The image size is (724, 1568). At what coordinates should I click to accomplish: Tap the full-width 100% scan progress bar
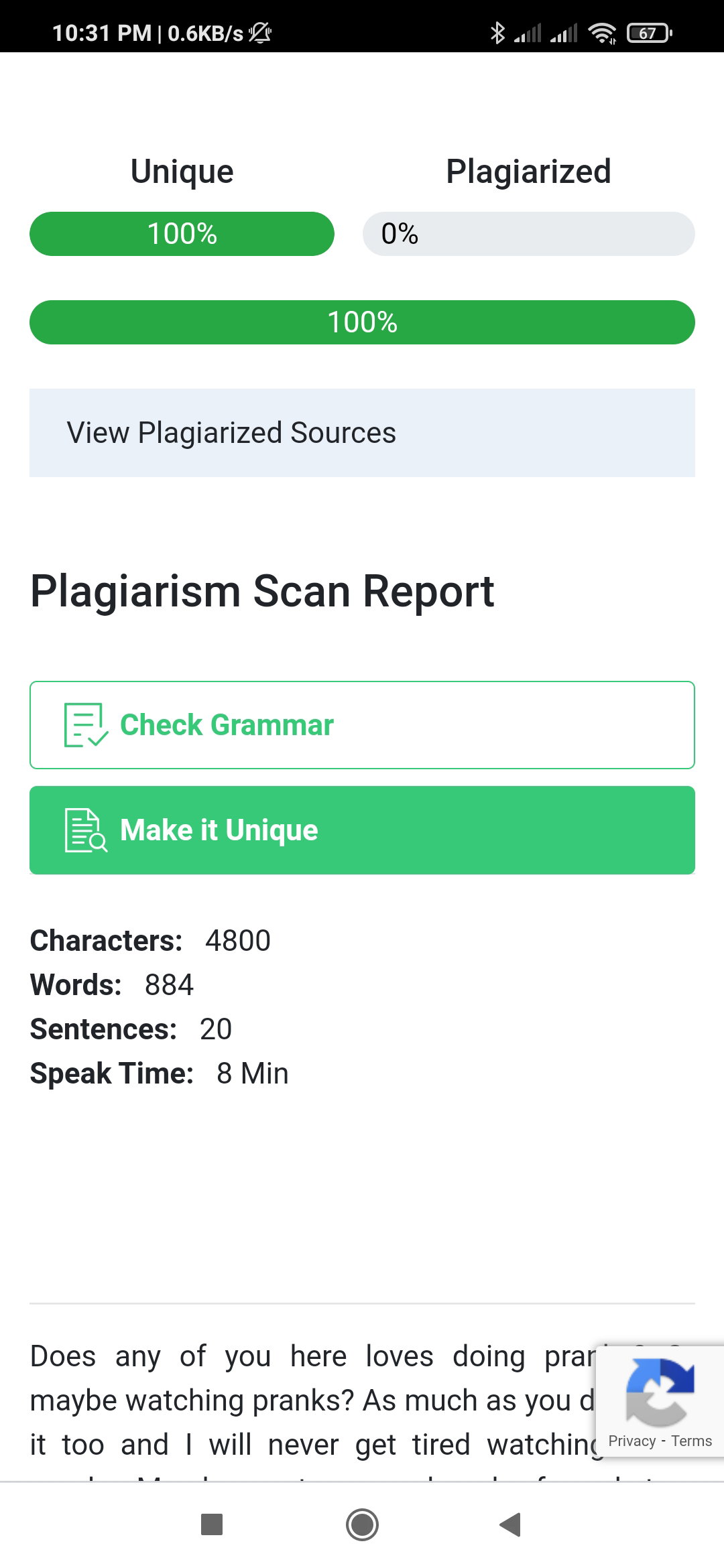pyautogui.click(x=362, y=322)
